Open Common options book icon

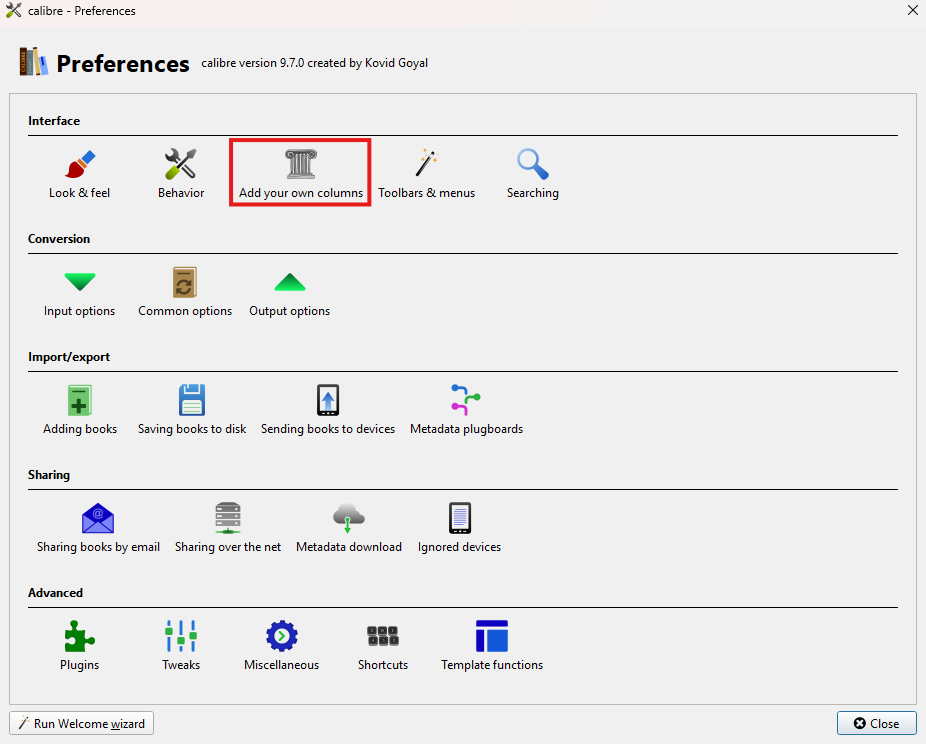coord(185,282)
